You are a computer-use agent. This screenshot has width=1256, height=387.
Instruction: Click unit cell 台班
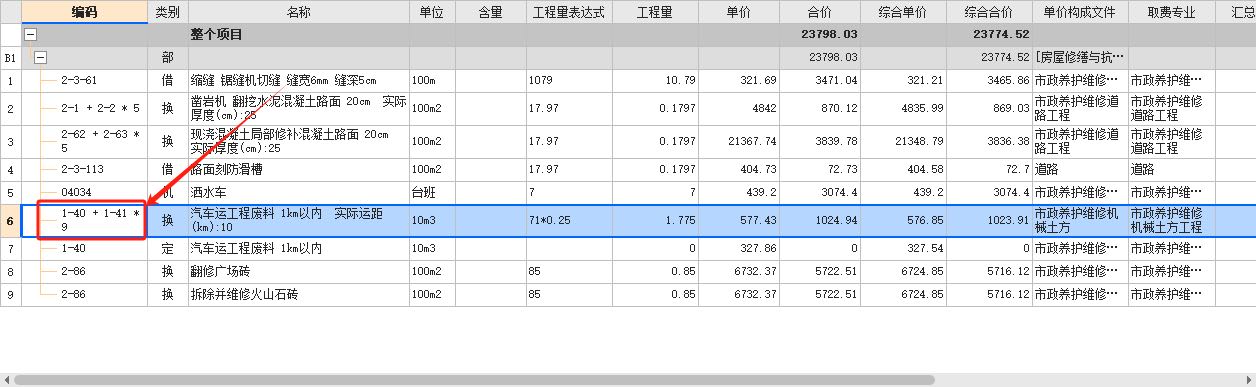[432, 192]
